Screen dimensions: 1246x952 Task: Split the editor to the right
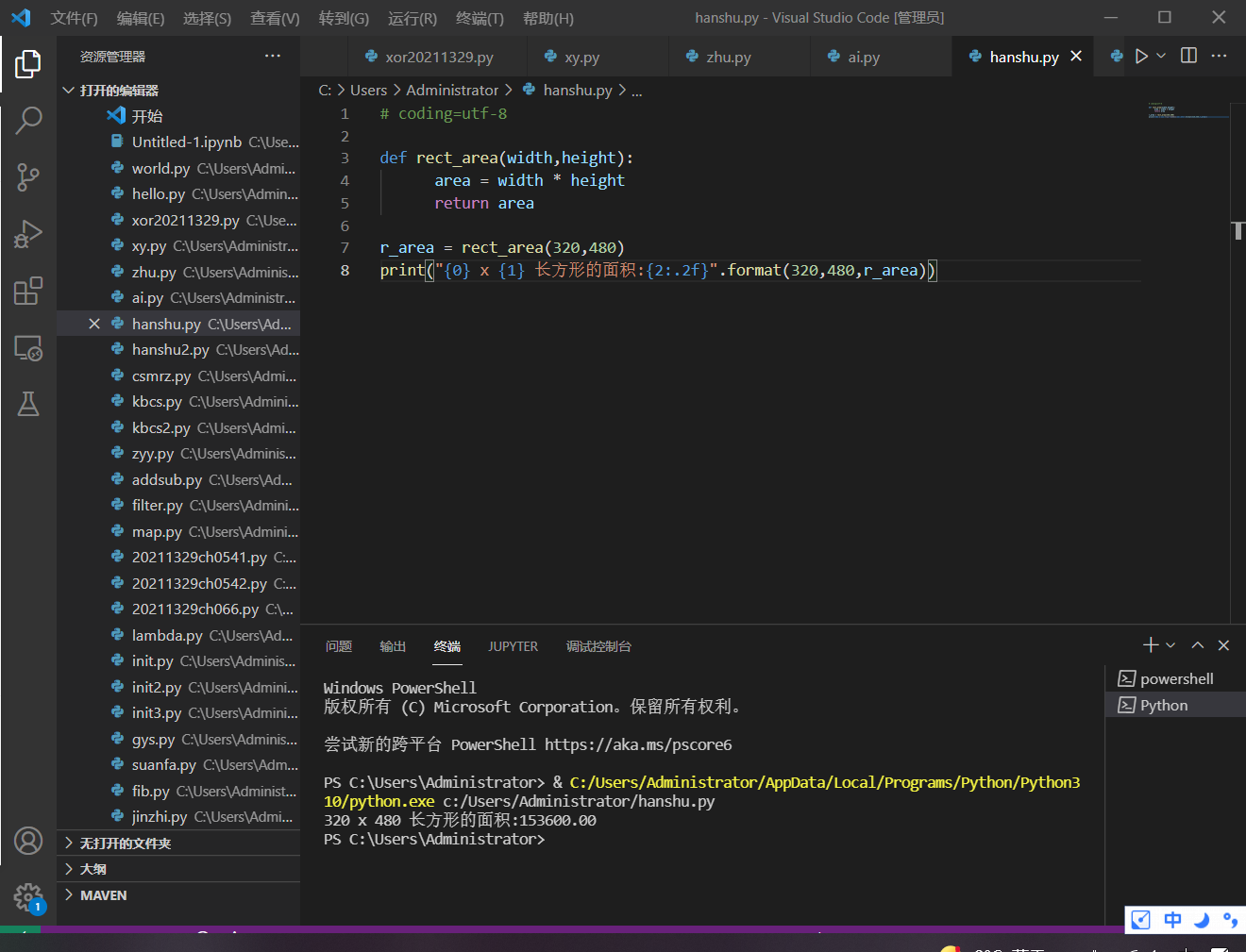(1188, 57)
